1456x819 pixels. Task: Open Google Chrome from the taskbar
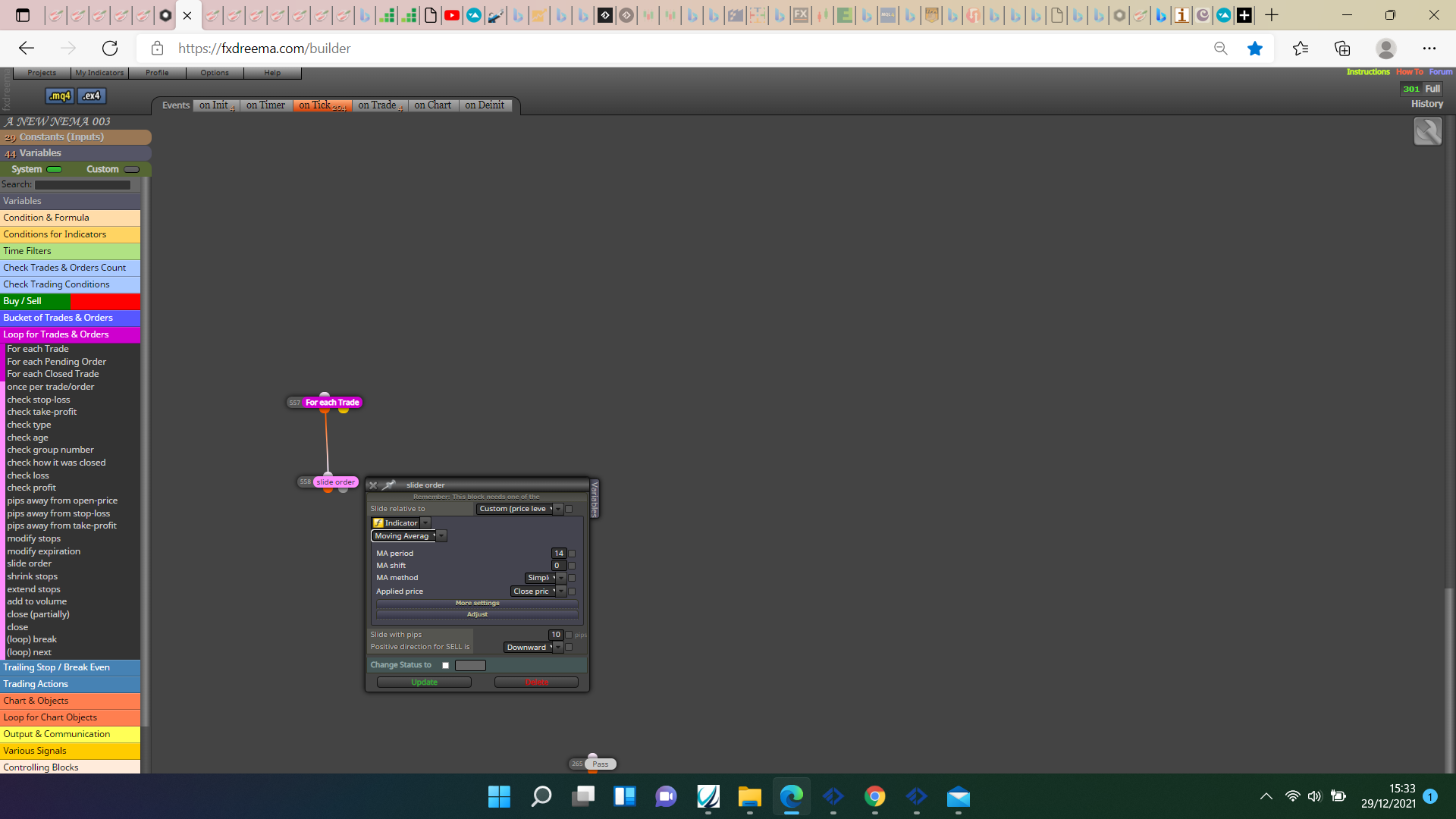click(874, 797)
